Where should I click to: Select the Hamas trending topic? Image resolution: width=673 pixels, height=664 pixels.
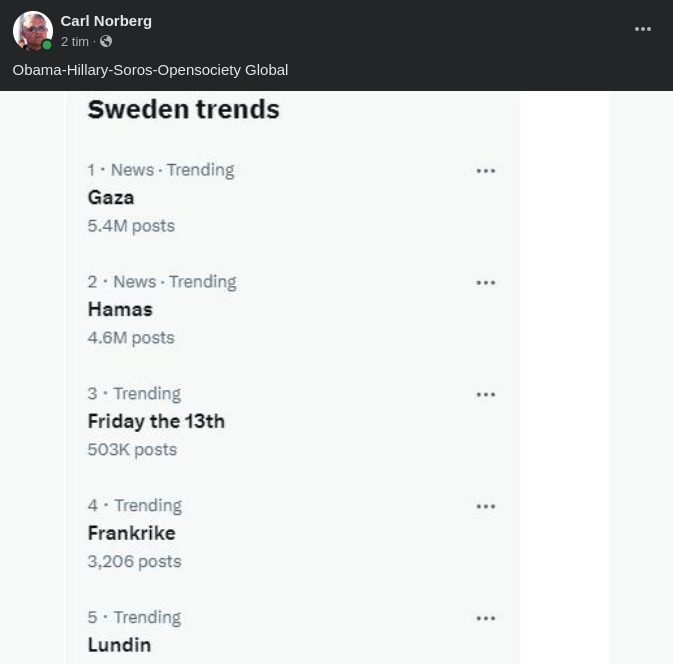[x=120, y=310]
